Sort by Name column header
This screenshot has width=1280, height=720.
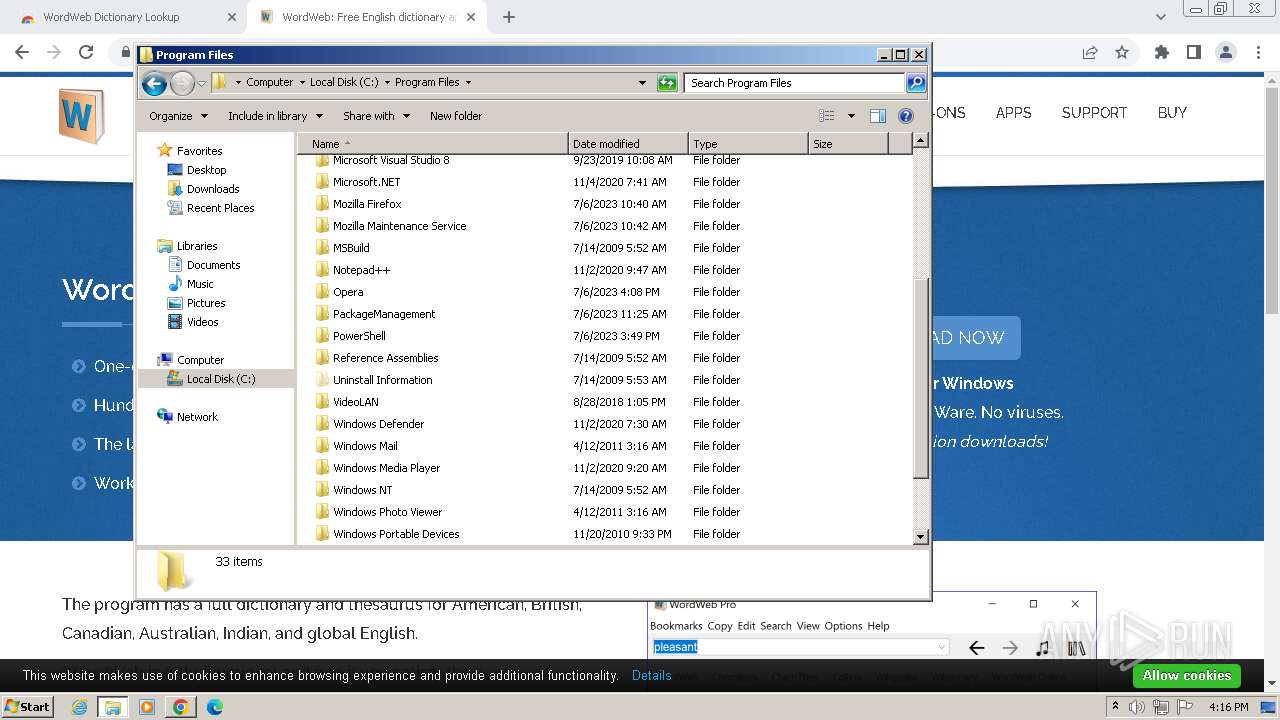click(432, 144)
